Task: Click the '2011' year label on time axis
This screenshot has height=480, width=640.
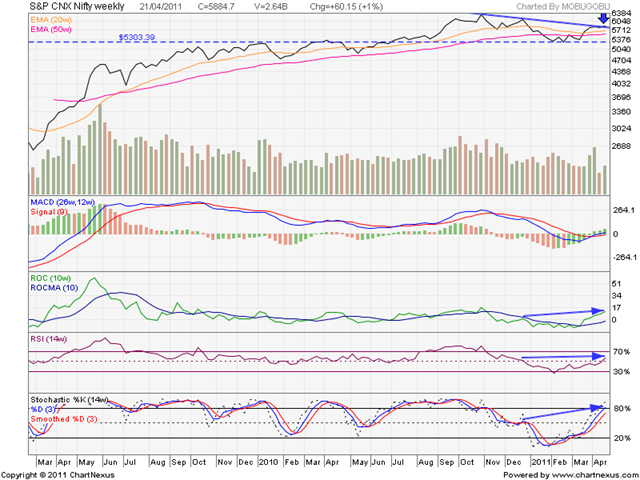Action: point(540,462)
